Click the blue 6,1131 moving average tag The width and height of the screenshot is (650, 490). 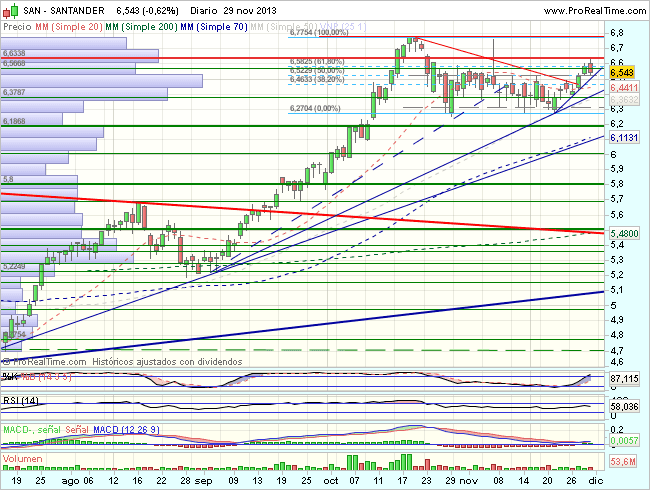[x=624, y=138]
